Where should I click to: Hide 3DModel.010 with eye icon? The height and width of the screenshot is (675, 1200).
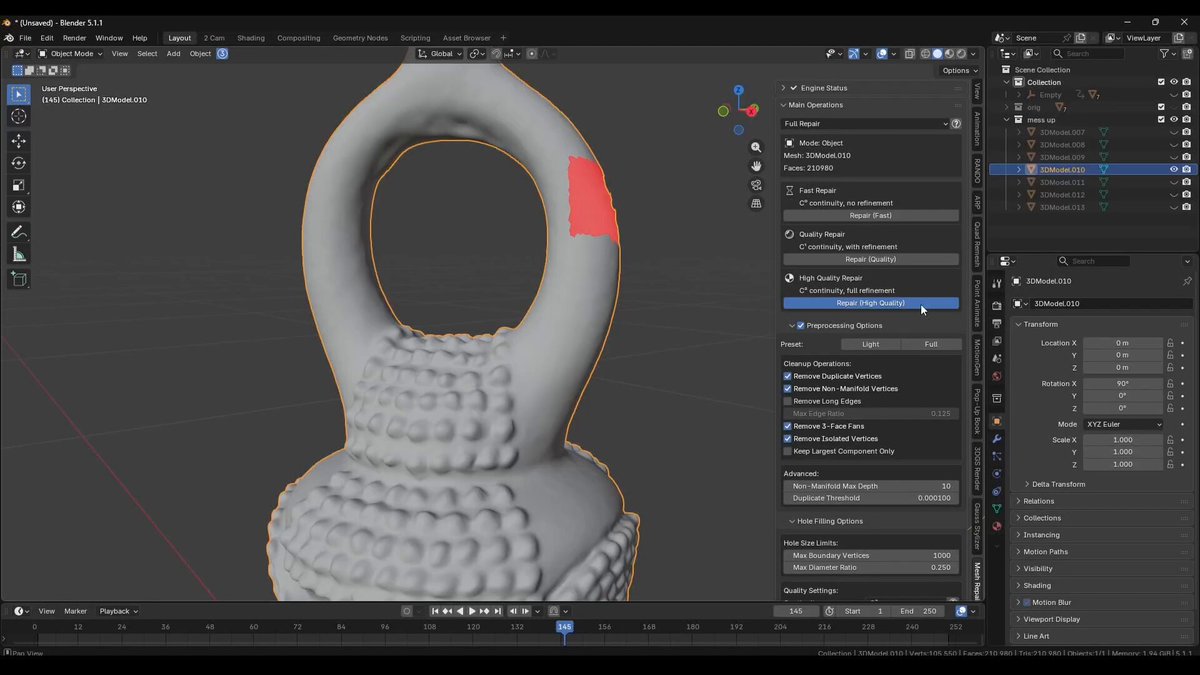click(1174, 170)
